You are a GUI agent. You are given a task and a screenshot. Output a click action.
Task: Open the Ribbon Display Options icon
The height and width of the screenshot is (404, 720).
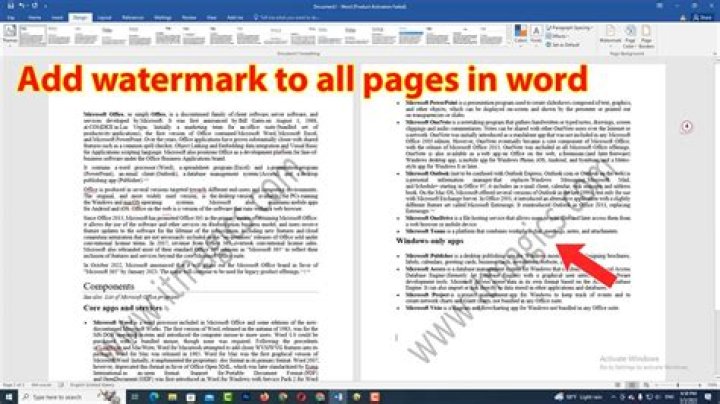click(x=662, y=5)
